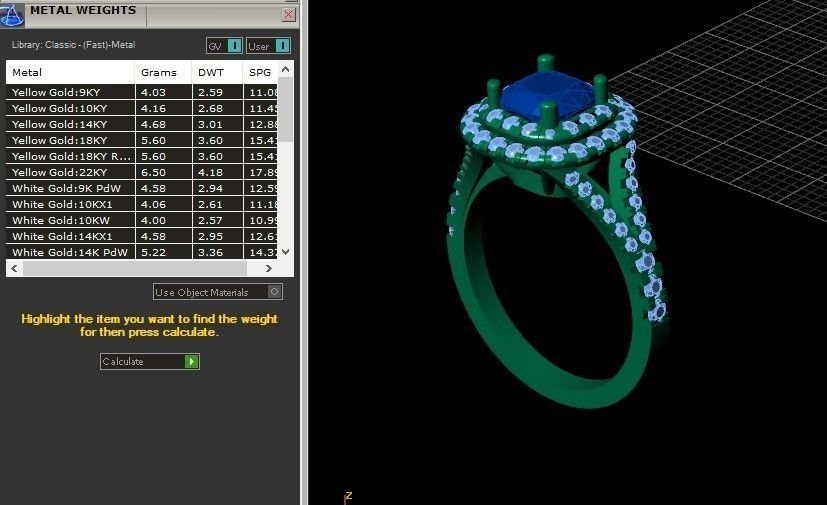Sort table by Metal column header

[70, 72]
